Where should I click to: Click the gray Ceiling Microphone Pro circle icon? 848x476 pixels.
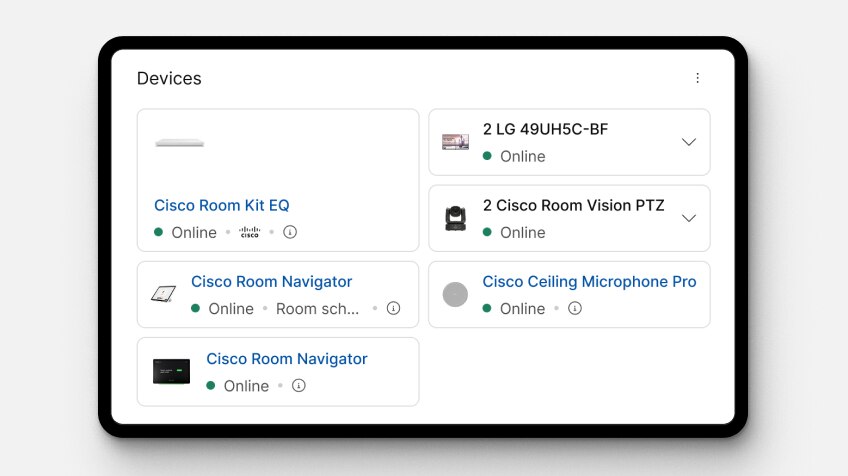tap(455, 294)
